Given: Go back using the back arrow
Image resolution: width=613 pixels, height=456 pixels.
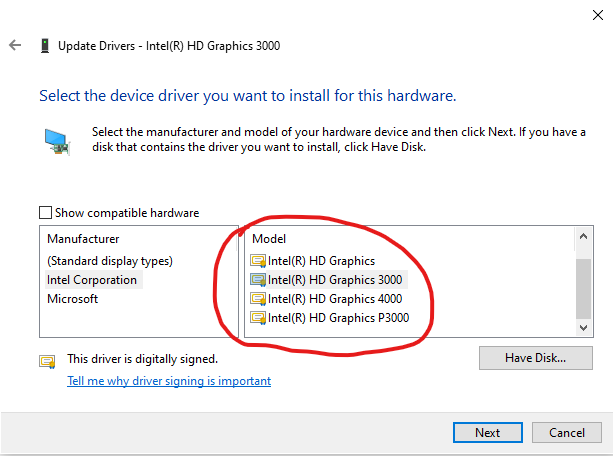Looking at the screenshot, I should coord(15,45).
